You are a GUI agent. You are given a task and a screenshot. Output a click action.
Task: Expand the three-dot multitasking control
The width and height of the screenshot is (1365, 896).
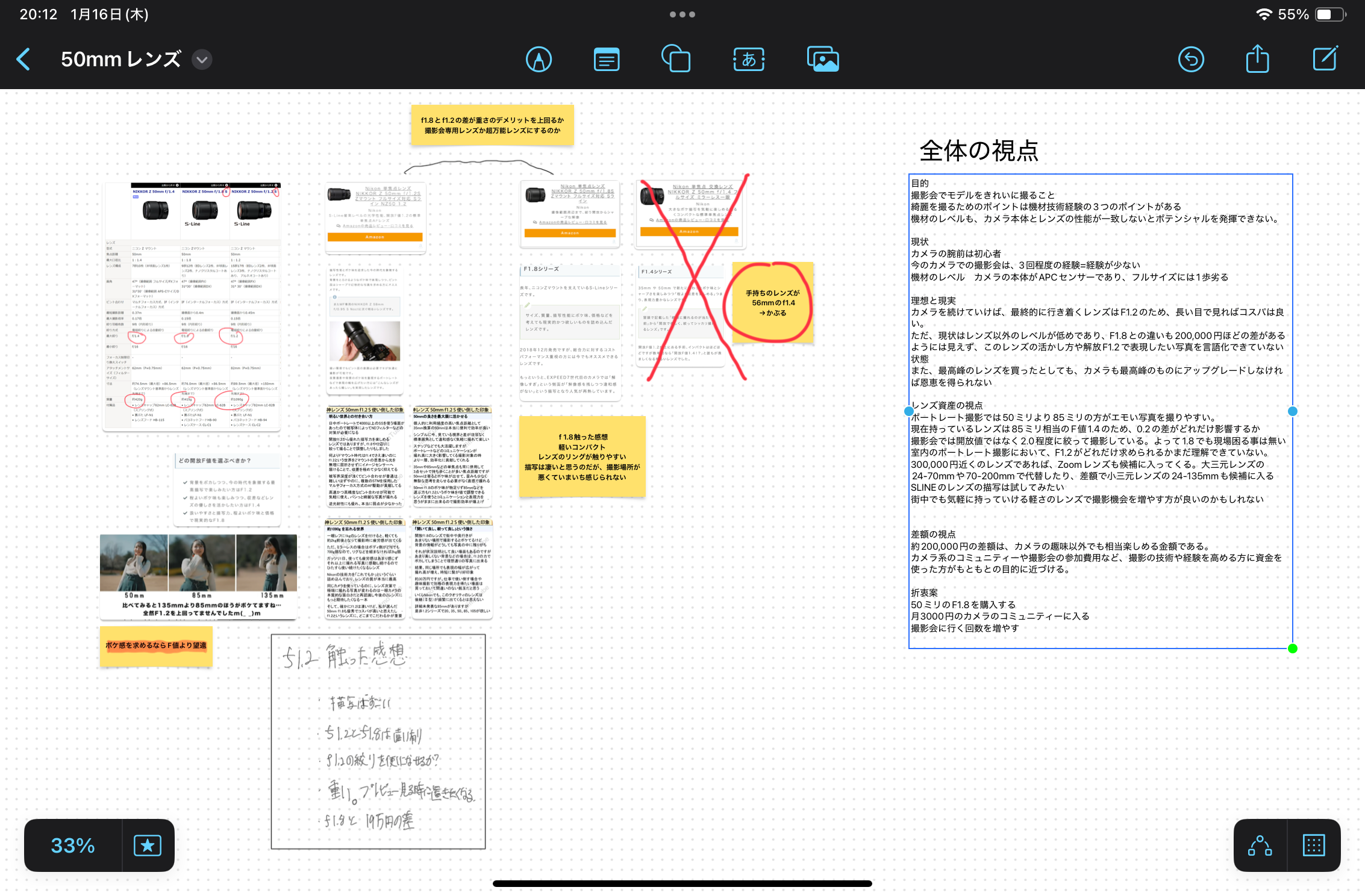click(682, 14)
